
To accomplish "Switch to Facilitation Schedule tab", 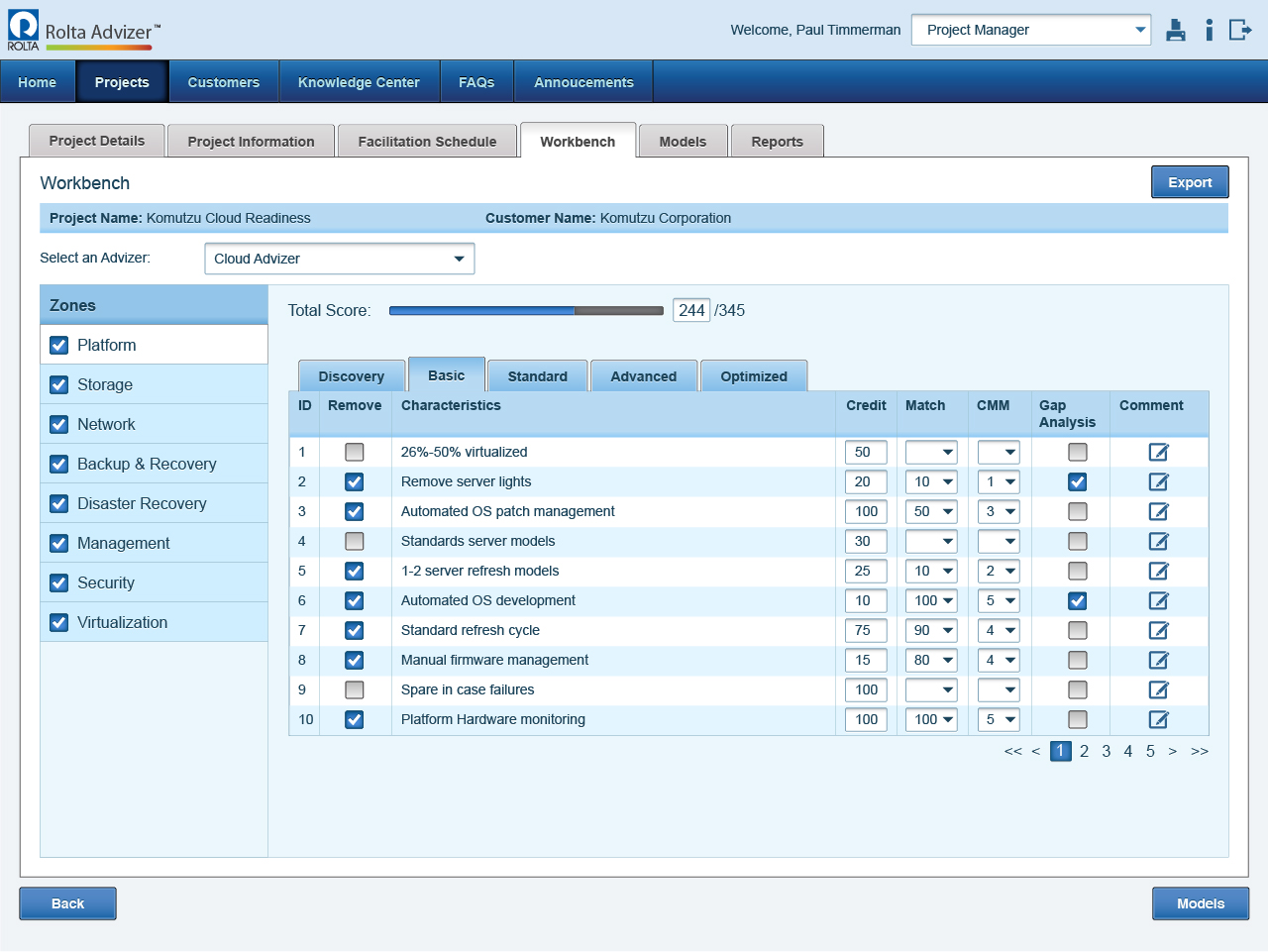I will tap(427, 142).
